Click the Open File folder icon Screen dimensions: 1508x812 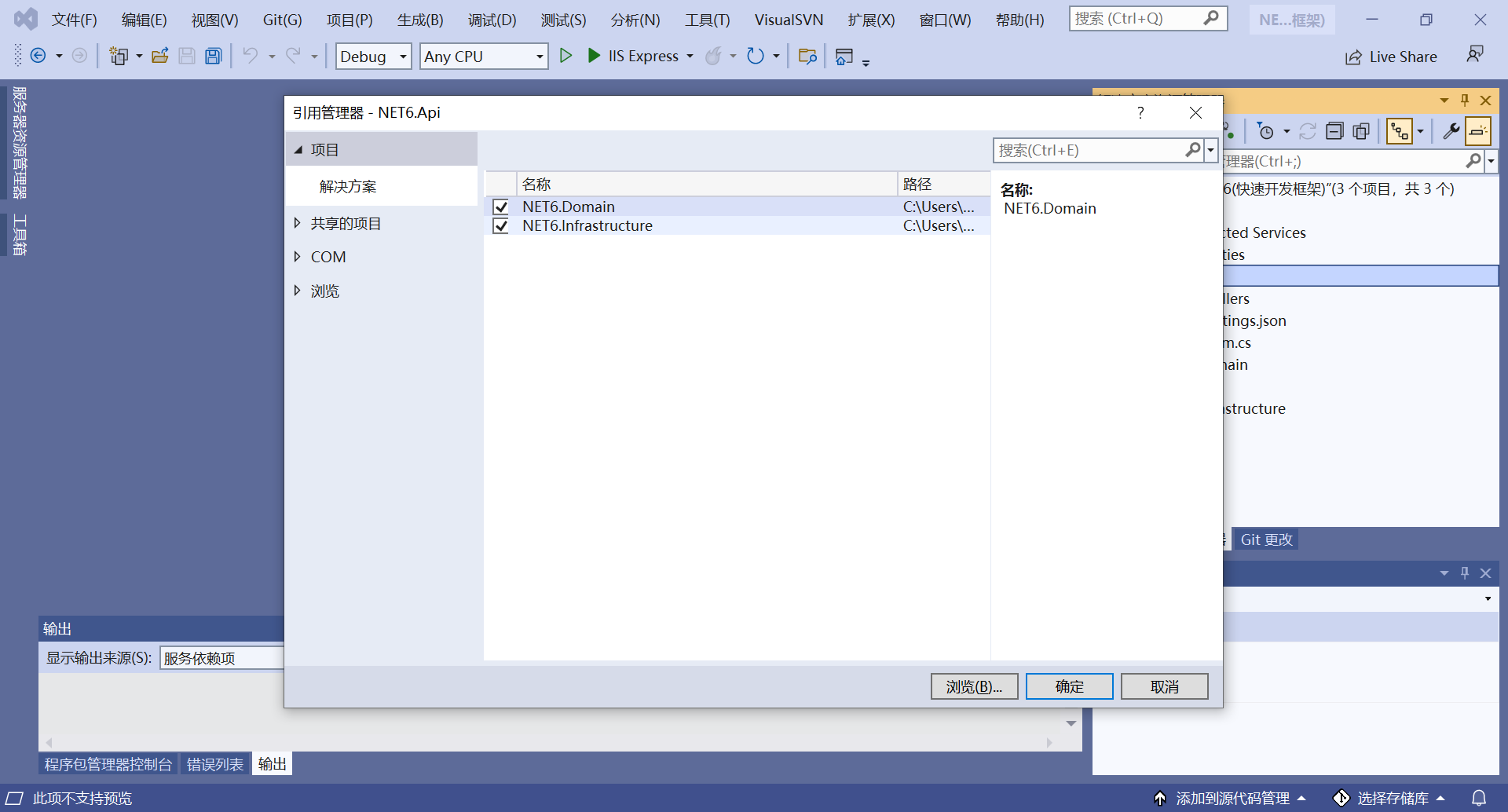coord(160,56)
